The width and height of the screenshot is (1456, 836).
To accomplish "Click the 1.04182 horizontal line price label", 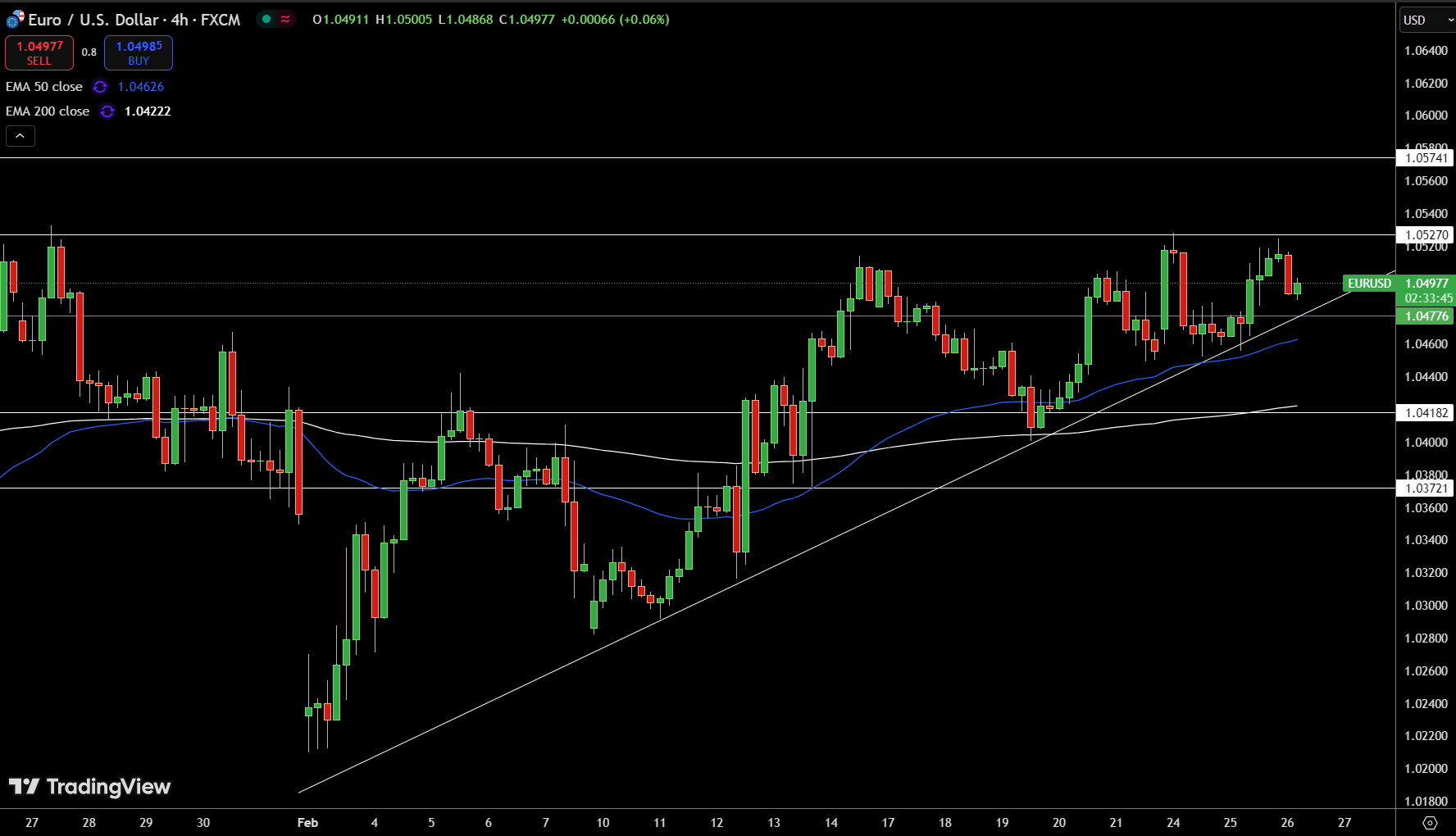I will click(x=1426, y=413).
